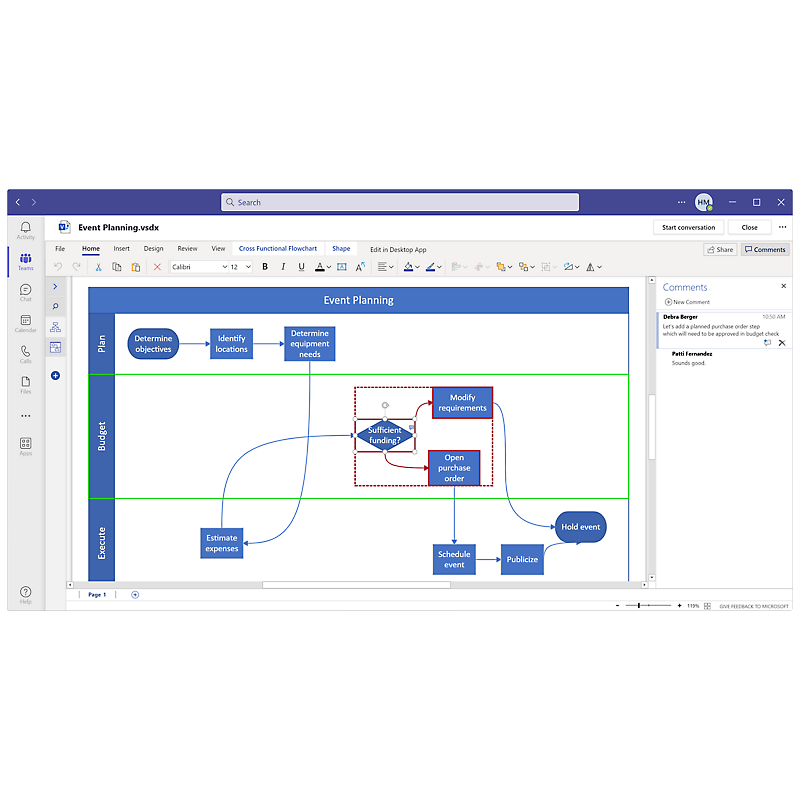Image resolution: width=800 pixels, height=800 pixels.
Task: Open the line color dropdown arrow
Action: point(439,267)
